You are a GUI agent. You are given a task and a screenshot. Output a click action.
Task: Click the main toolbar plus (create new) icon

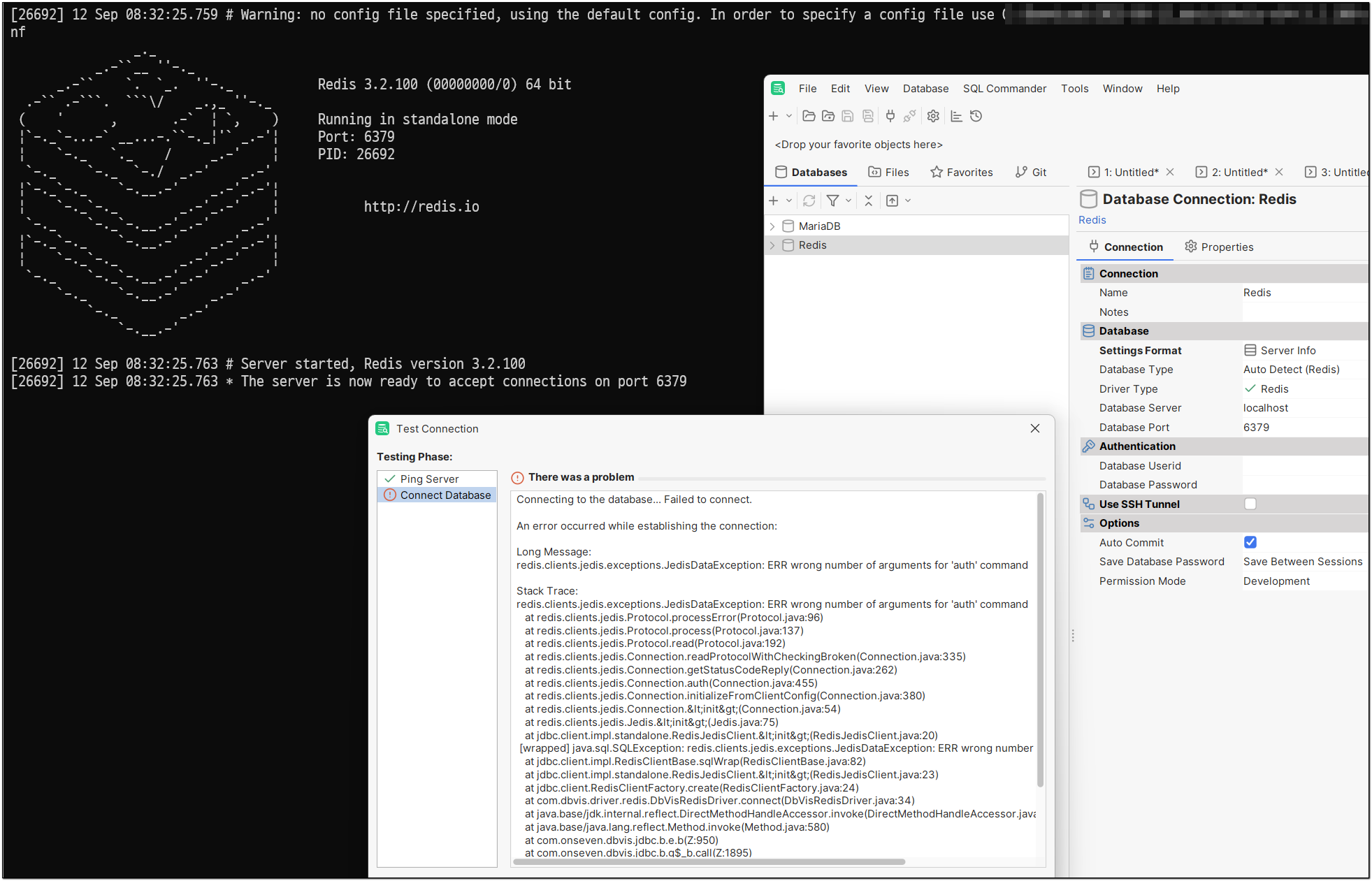coord(773,116)
